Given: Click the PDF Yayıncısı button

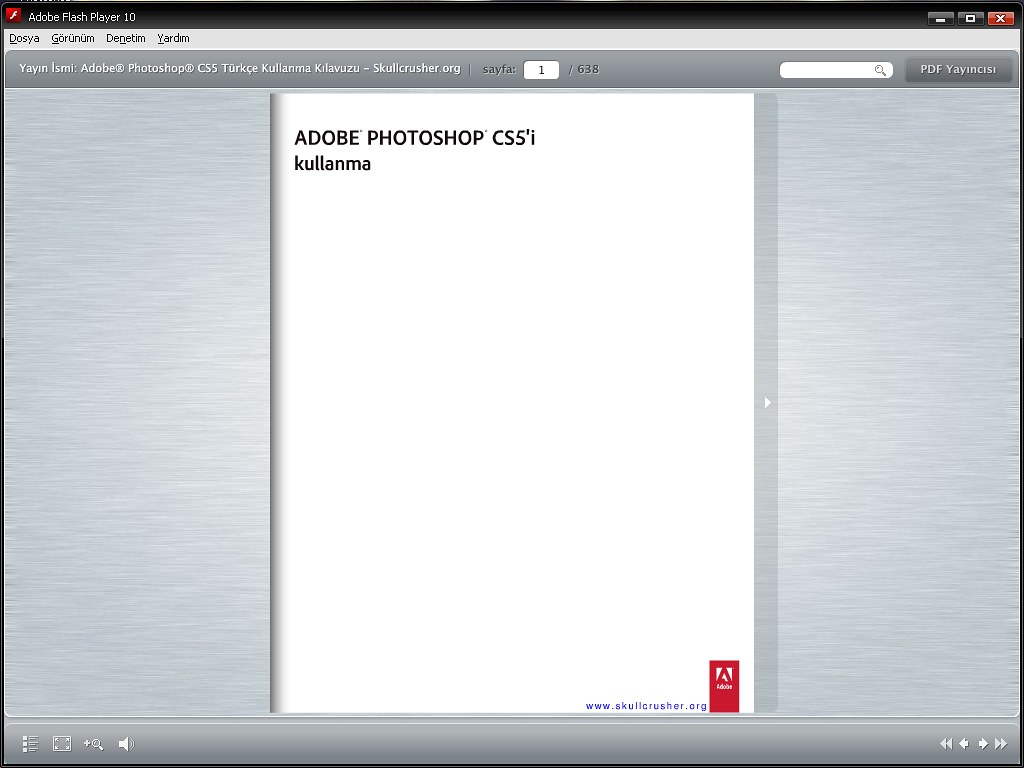Looking at the screenshot, I should click(x=958, y=69).
